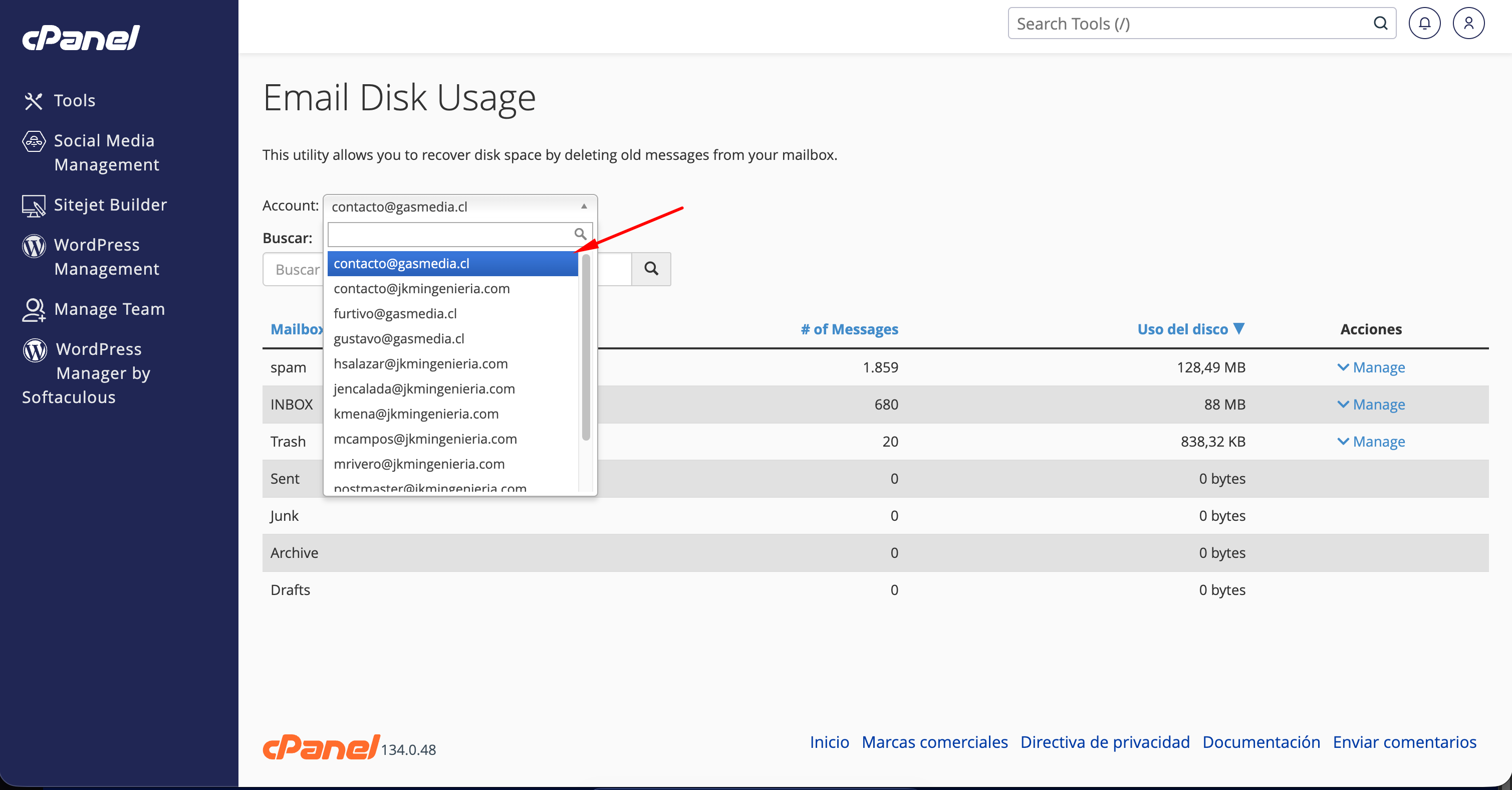Select gustavo@gasmedia.cl in account list
The image size is (1512, 790).
(452, 339)
